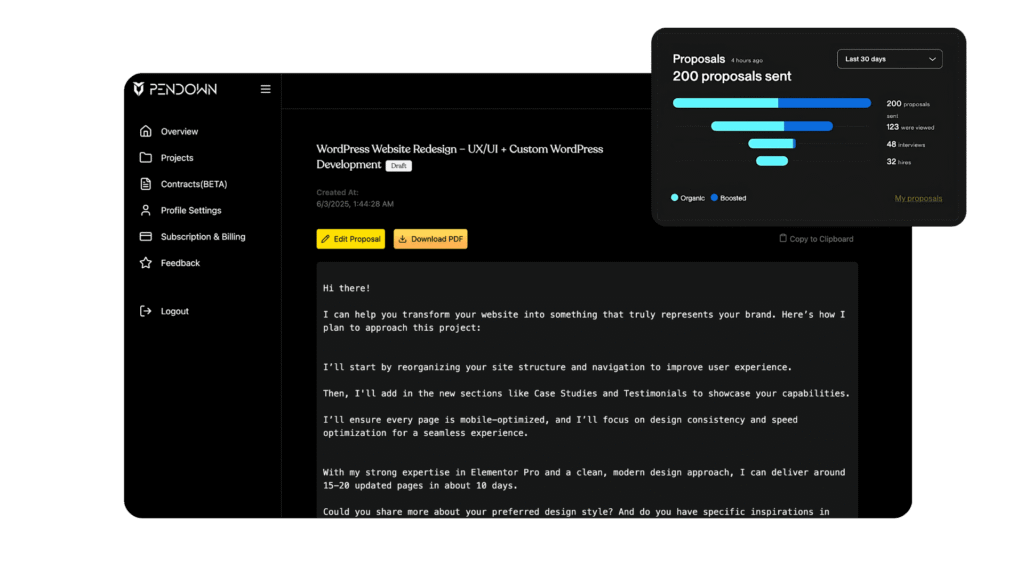Click the Draft status badge
Image resolution: width=1024 pixels, height=576 pixels.
point(398,166)
